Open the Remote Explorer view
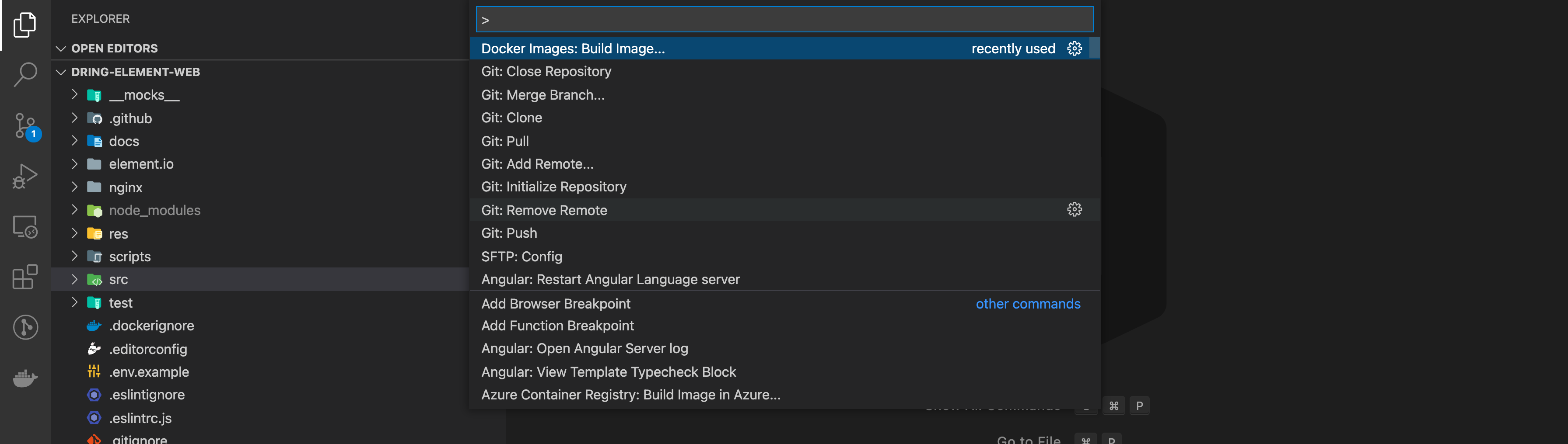1568x444 pixels. click(24, 226)
